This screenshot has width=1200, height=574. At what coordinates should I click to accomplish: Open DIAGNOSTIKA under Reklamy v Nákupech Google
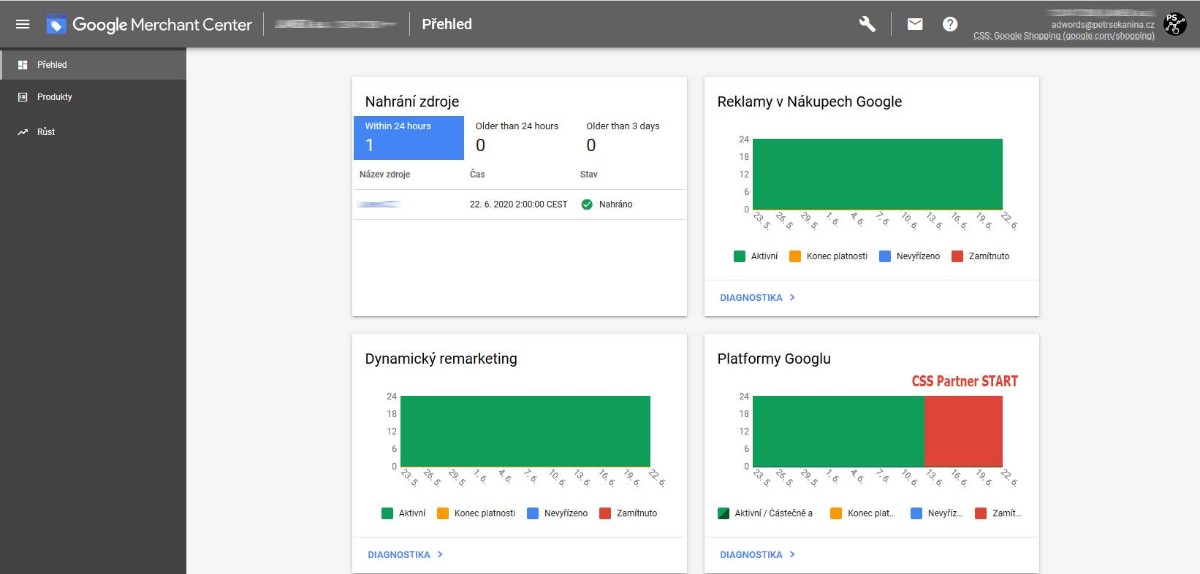click(757, 297)
